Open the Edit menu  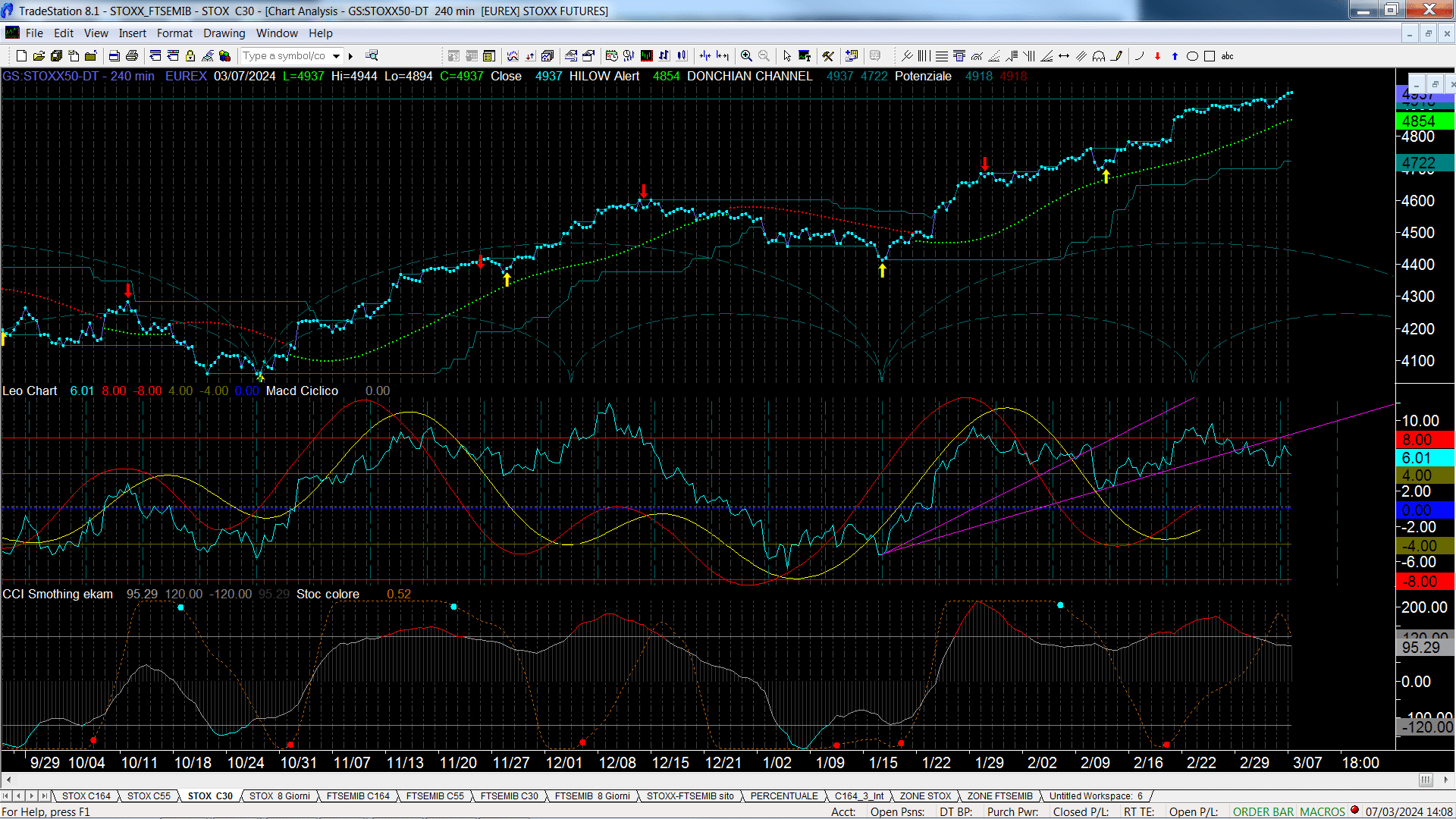(64, 33)
